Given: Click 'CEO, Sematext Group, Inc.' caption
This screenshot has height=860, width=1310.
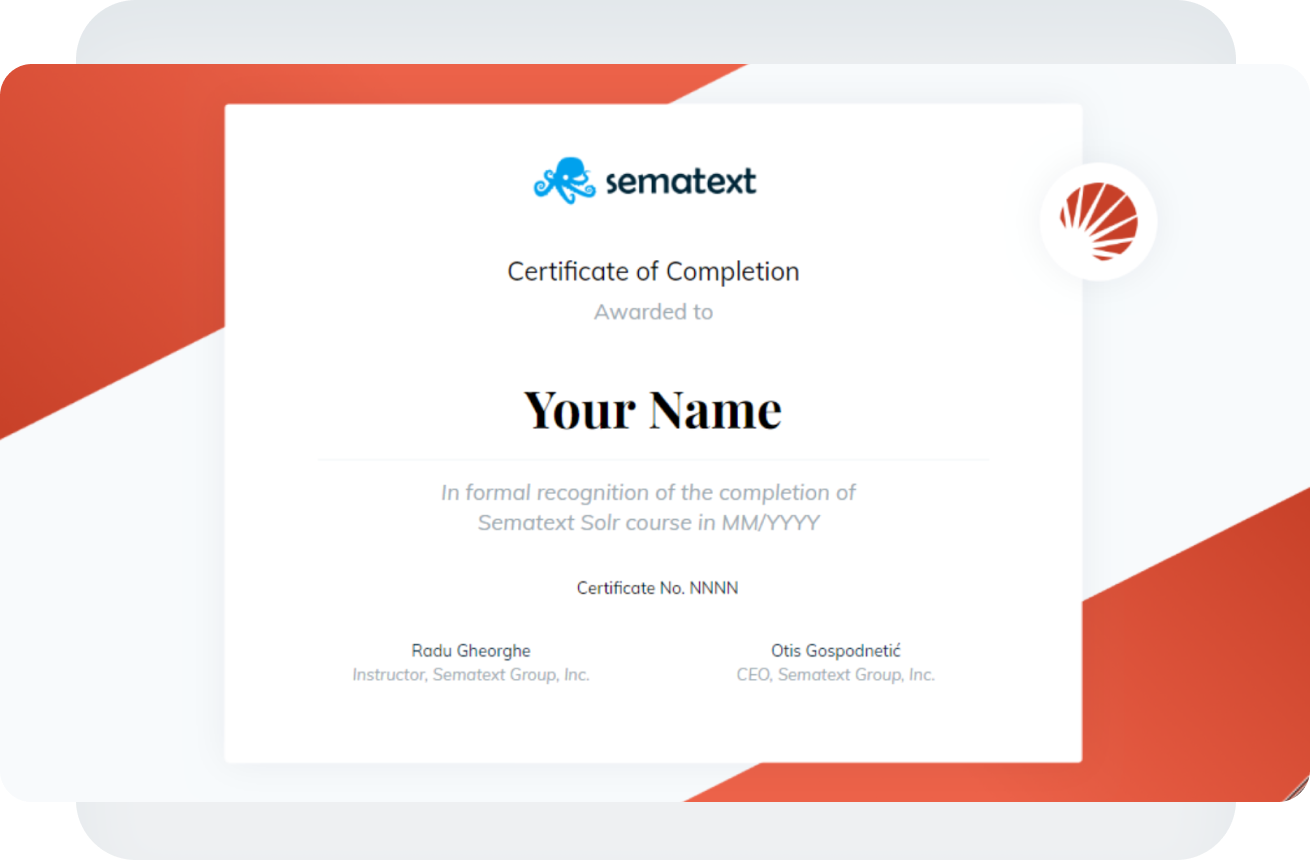Looking at the screenshot, I should 836,675.
